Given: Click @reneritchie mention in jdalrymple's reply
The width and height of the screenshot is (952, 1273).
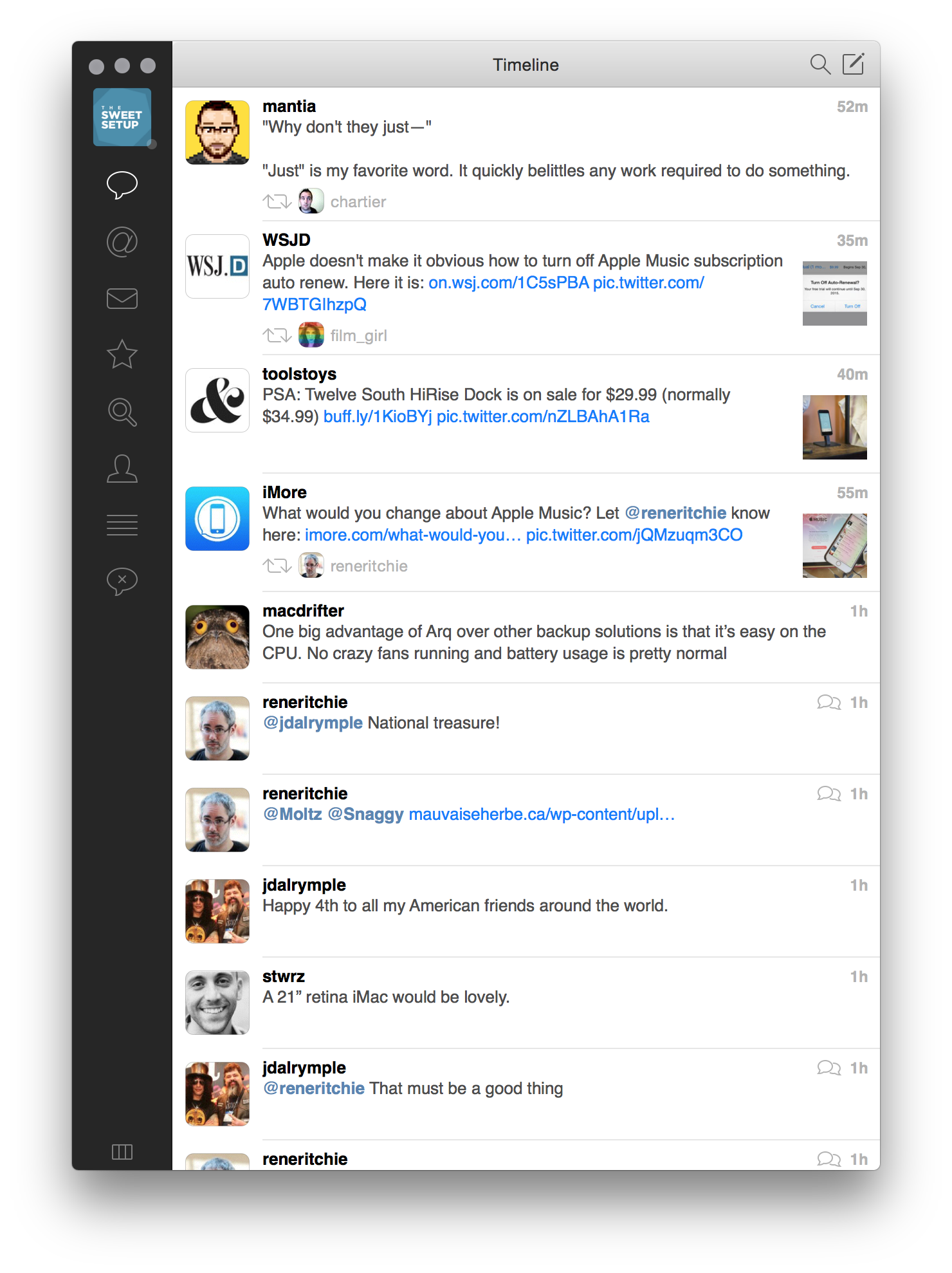Looking at the screenshot, I should click(x=314, y=1089).
